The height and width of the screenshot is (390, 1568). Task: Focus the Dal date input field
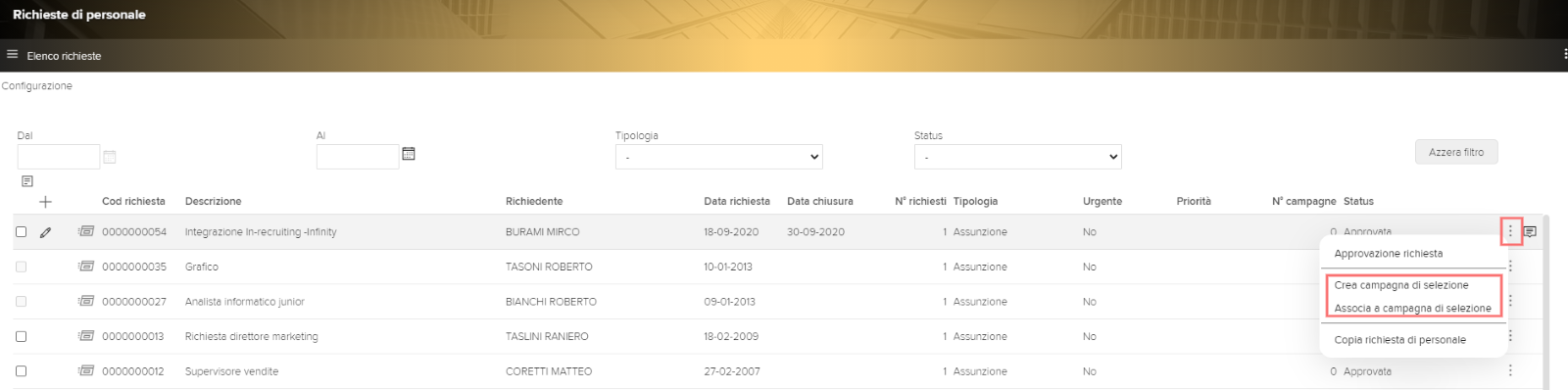pyautogui.click(x=59, y=157)
